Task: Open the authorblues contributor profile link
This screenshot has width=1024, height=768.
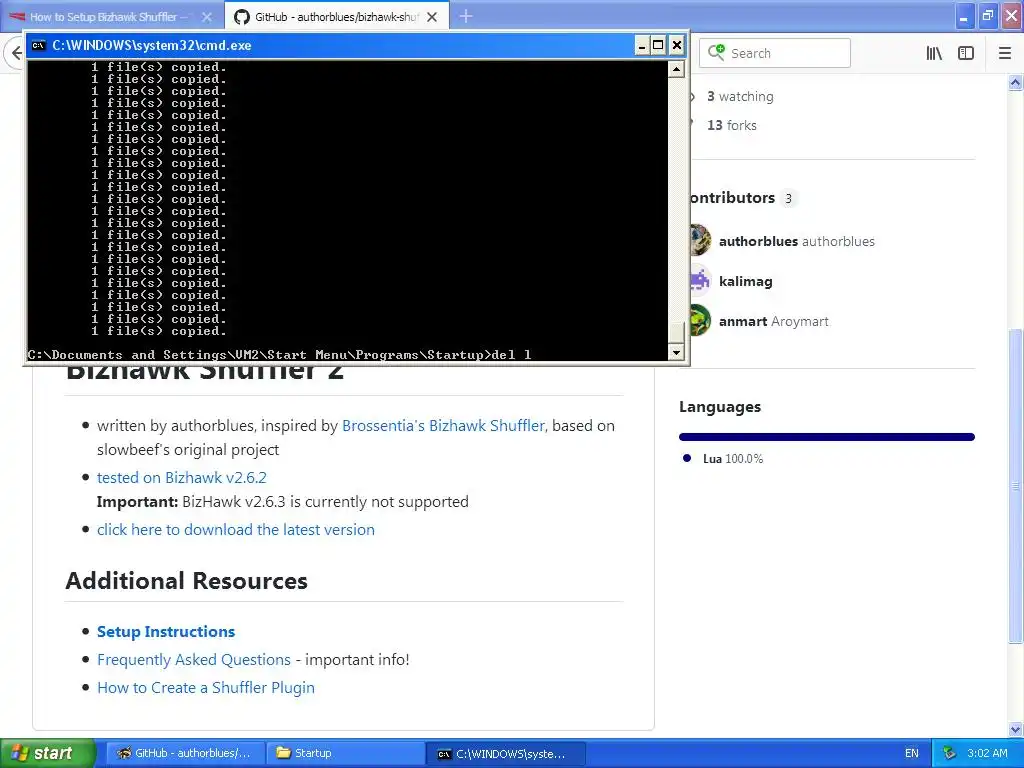Action: (x=797, y=241)
